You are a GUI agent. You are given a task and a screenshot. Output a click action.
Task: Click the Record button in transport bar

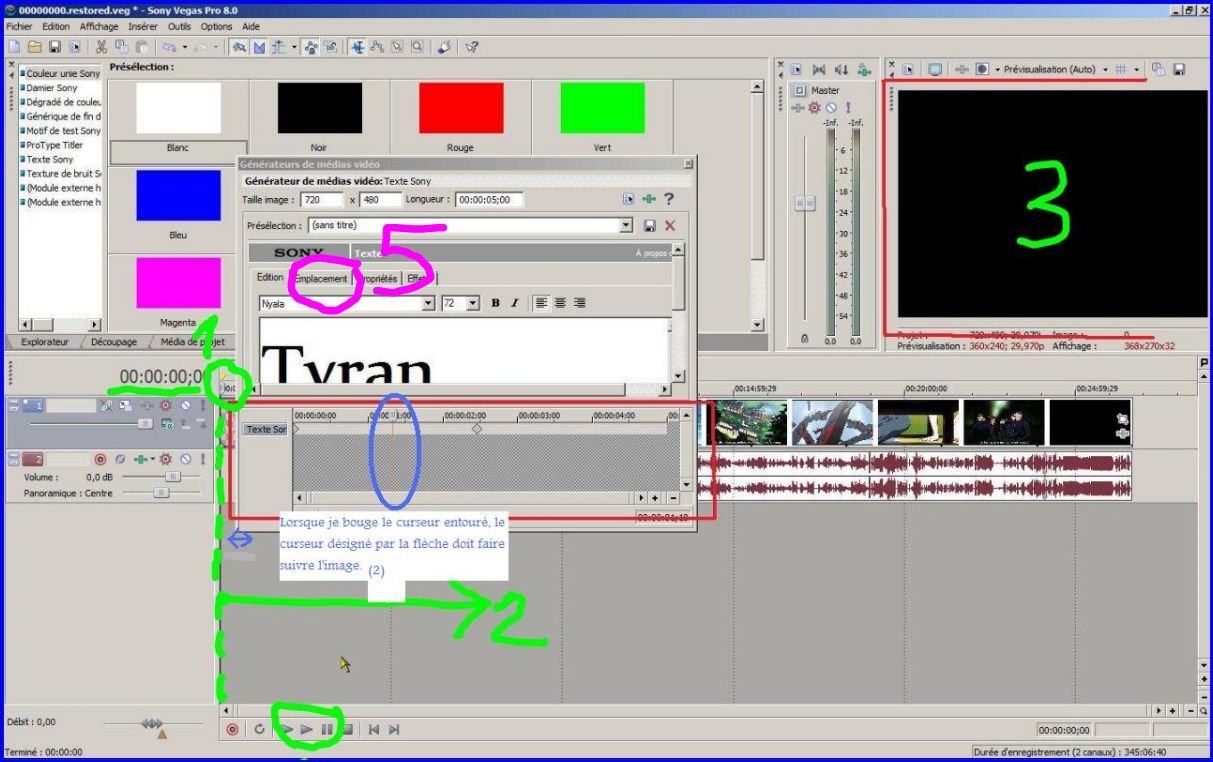coord(232,729)
